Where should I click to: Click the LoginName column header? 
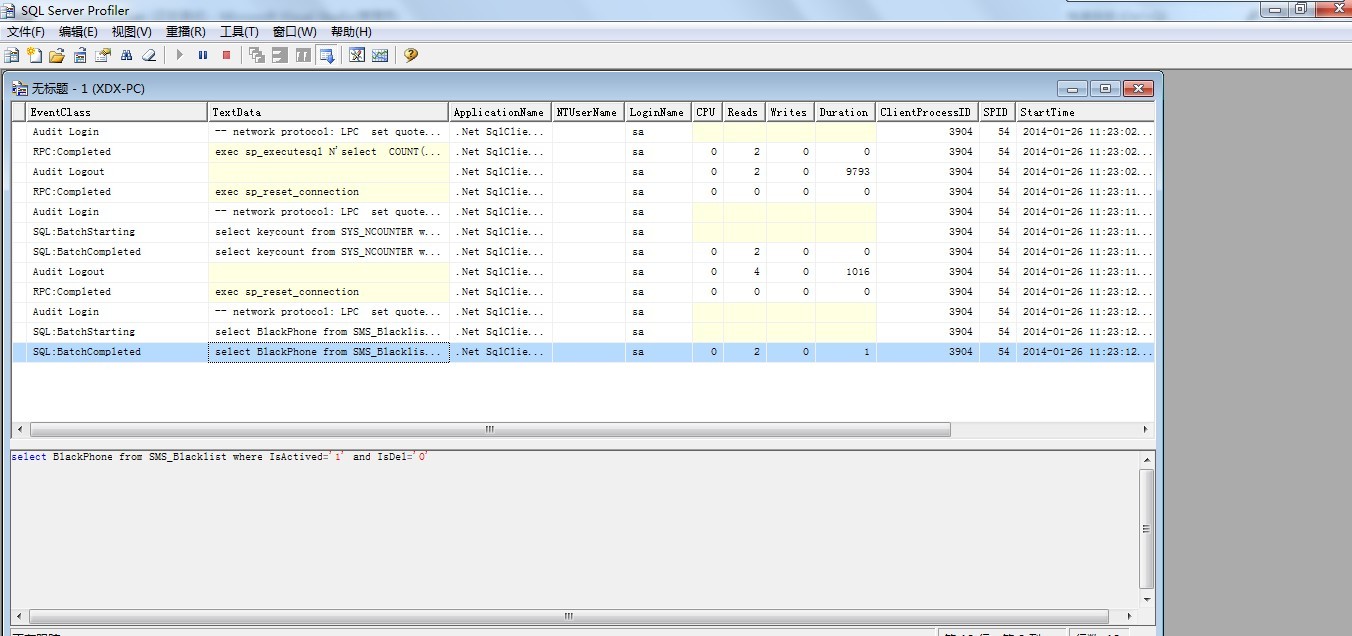(x=658, y=112)
